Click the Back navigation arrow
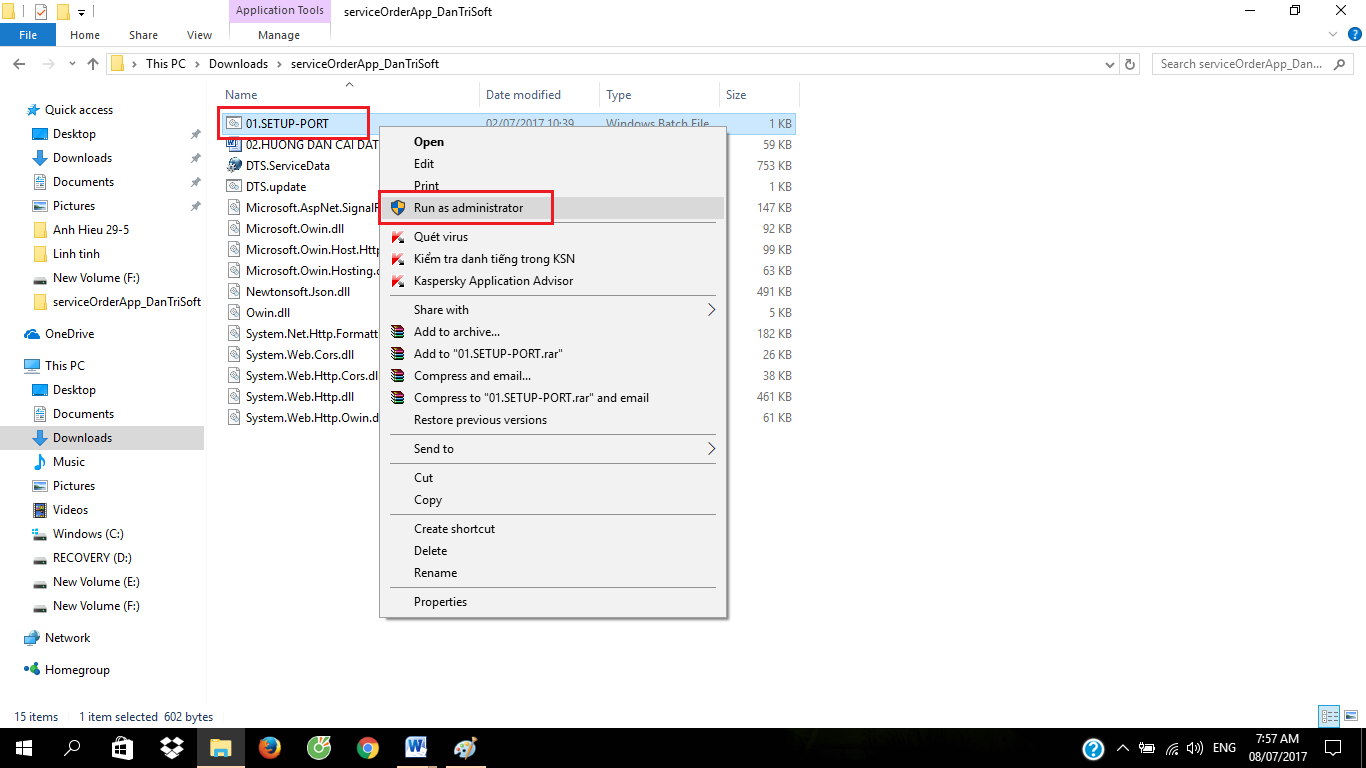 coord(18,64)
